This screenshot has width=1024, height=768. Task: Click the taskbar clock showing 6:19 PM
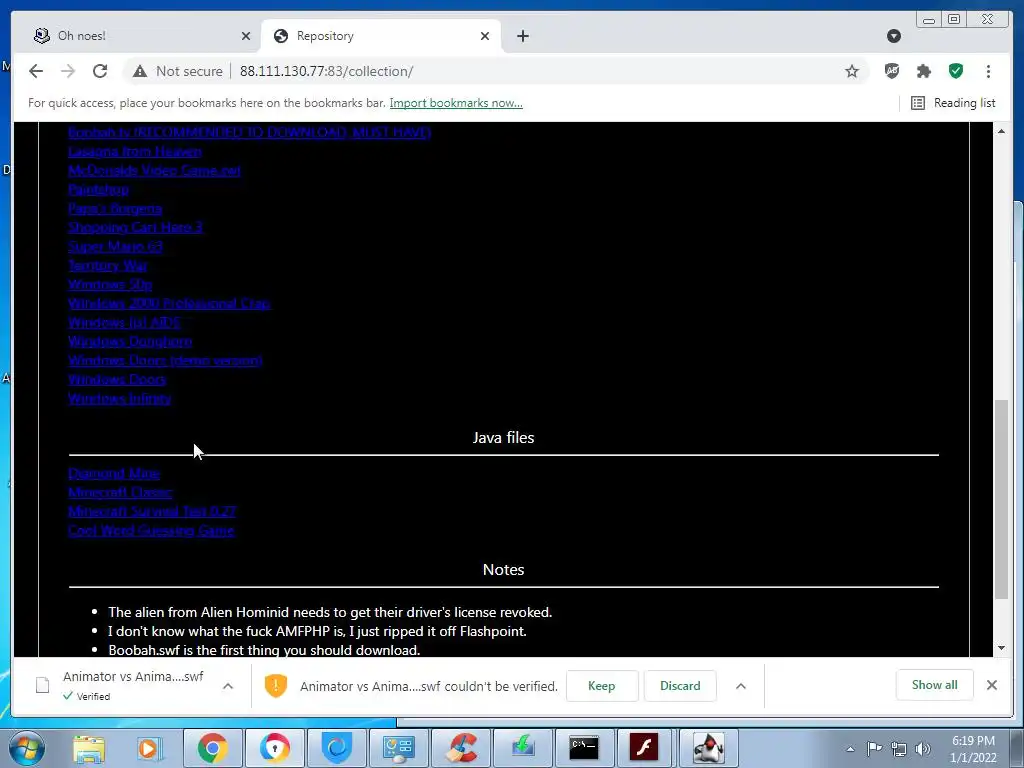(973, 749)
